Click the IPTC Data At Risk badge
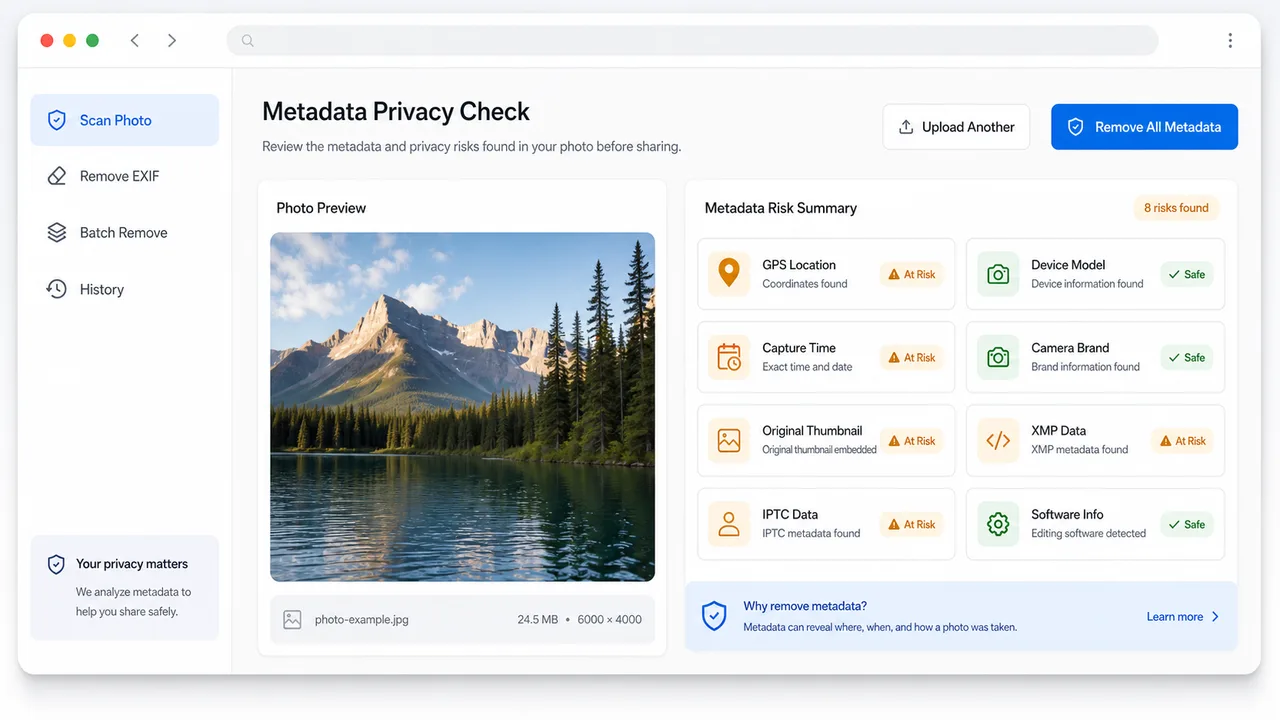The width and height of the screenshot is (1280, 720). coord(911,524)
